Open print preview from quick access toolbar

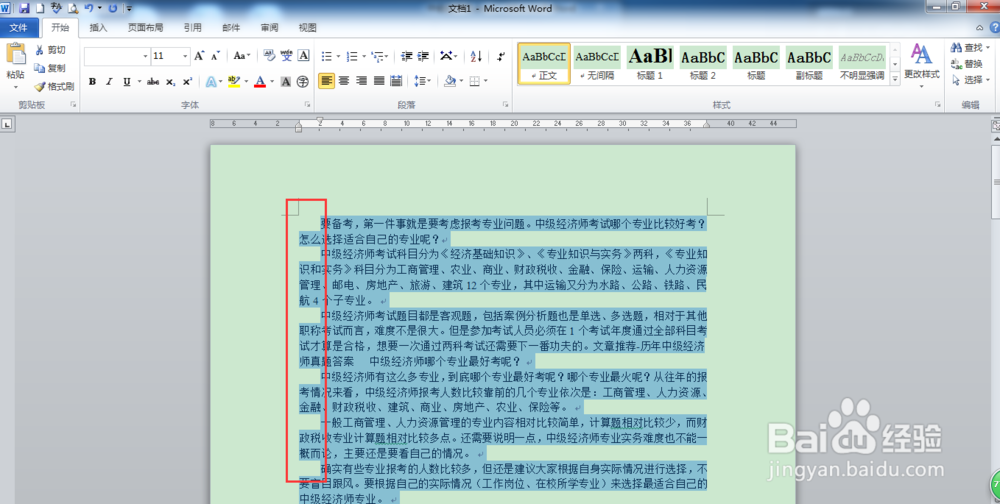point(73,8)
